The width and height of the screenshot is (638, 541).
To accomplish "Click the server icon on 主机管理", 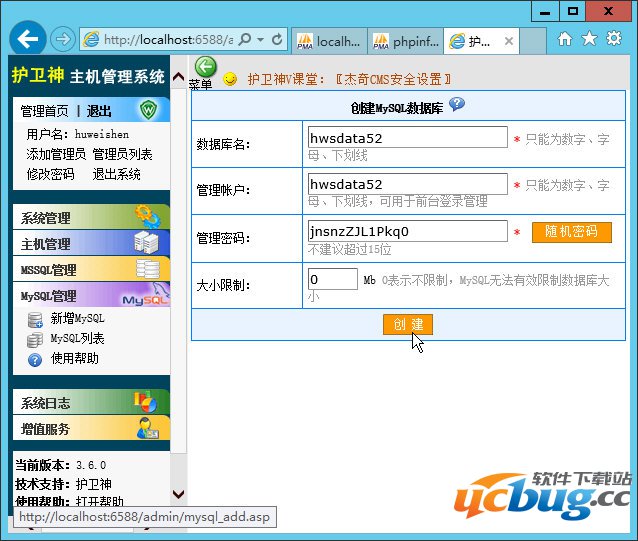I will pyautogui.click(x=146, y=243).
